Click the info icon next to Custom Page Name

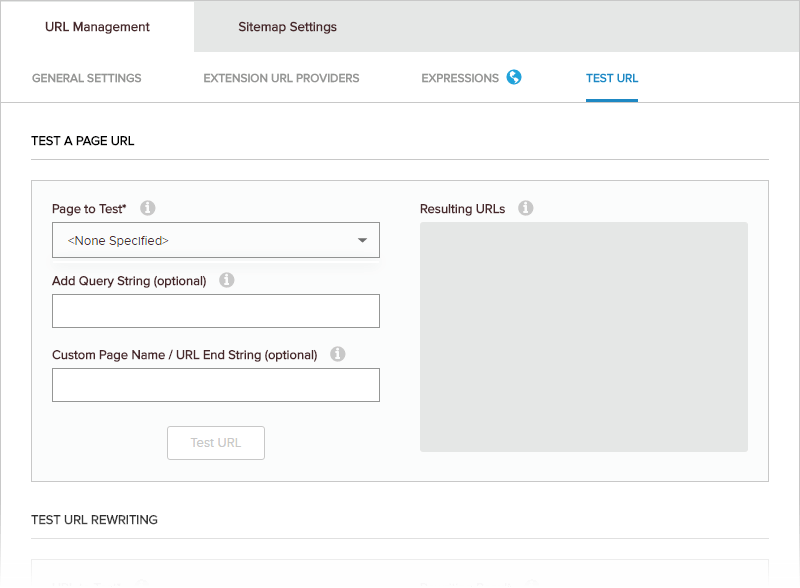click(337, 354)
